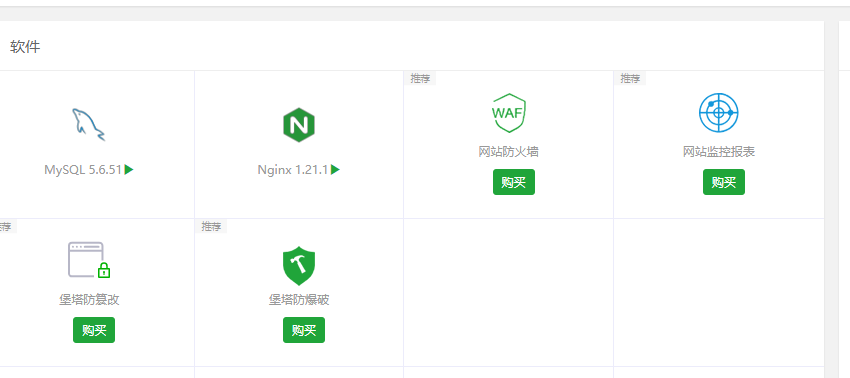Open the Nginx 1.21.1 label
Image resolution: width=850 pixels, height=378 pixels.
point(293,170)
